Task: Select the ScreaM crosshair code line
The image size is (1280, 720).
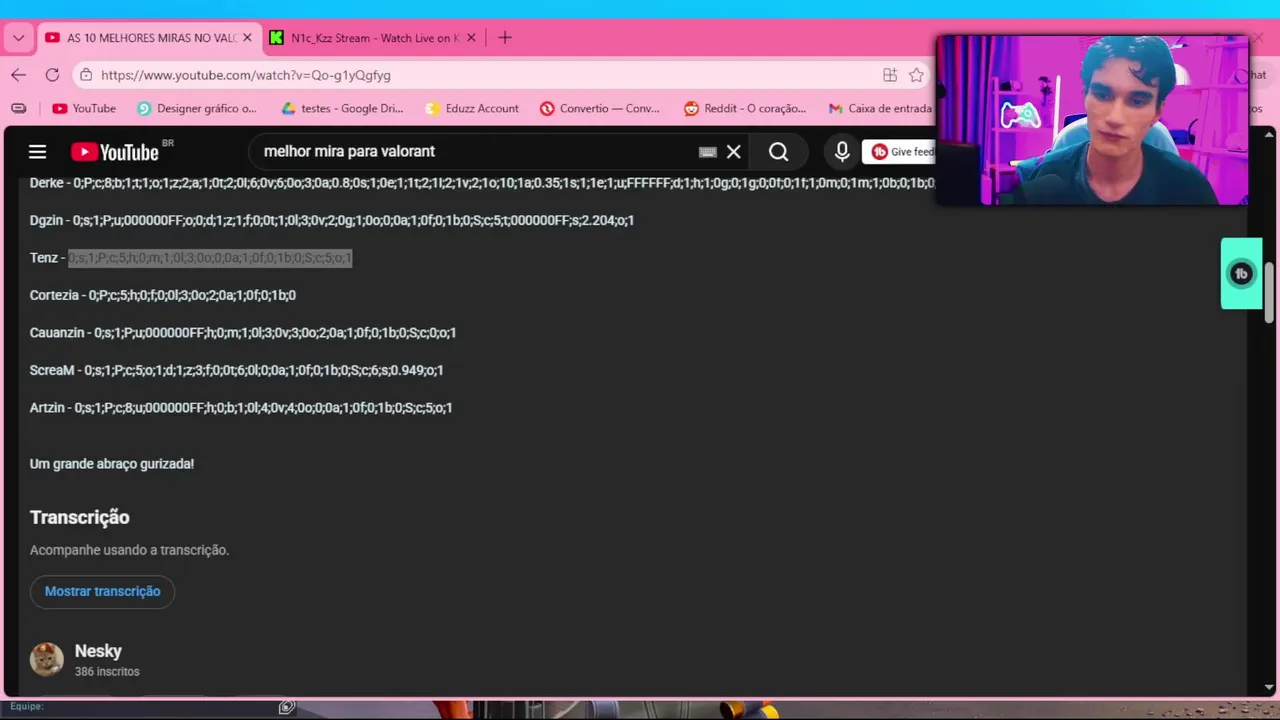Action: coord(236,370)
